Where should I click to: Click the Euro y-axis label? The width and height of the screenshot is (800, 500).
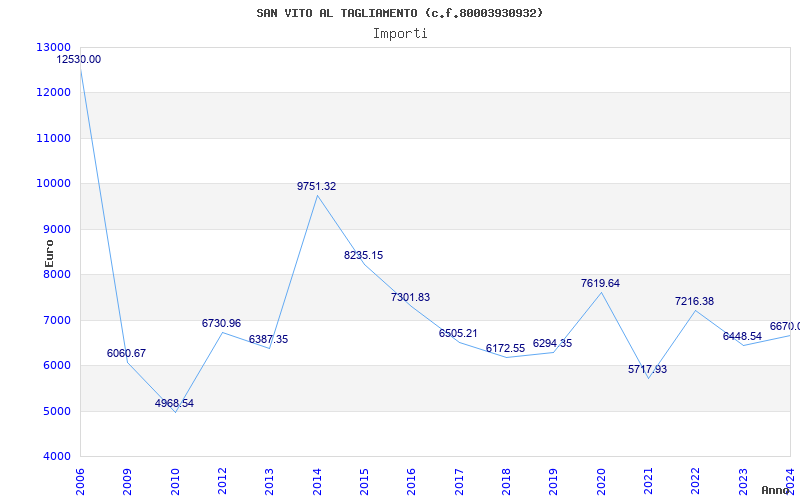tap(49, 254)
